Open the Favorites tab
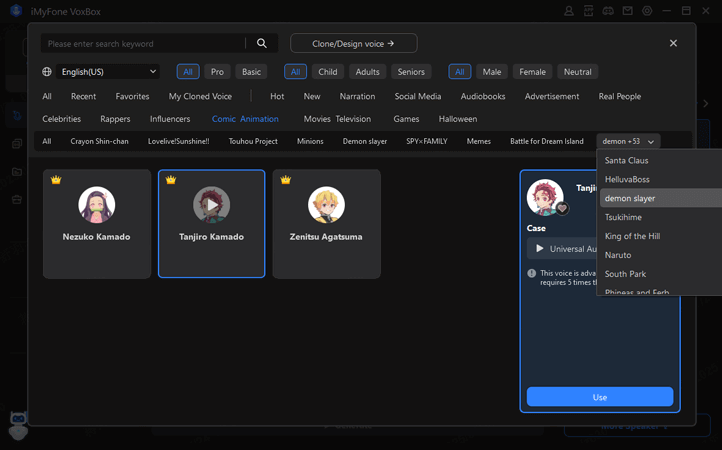722x450 pixels. (x=132, y=96)
